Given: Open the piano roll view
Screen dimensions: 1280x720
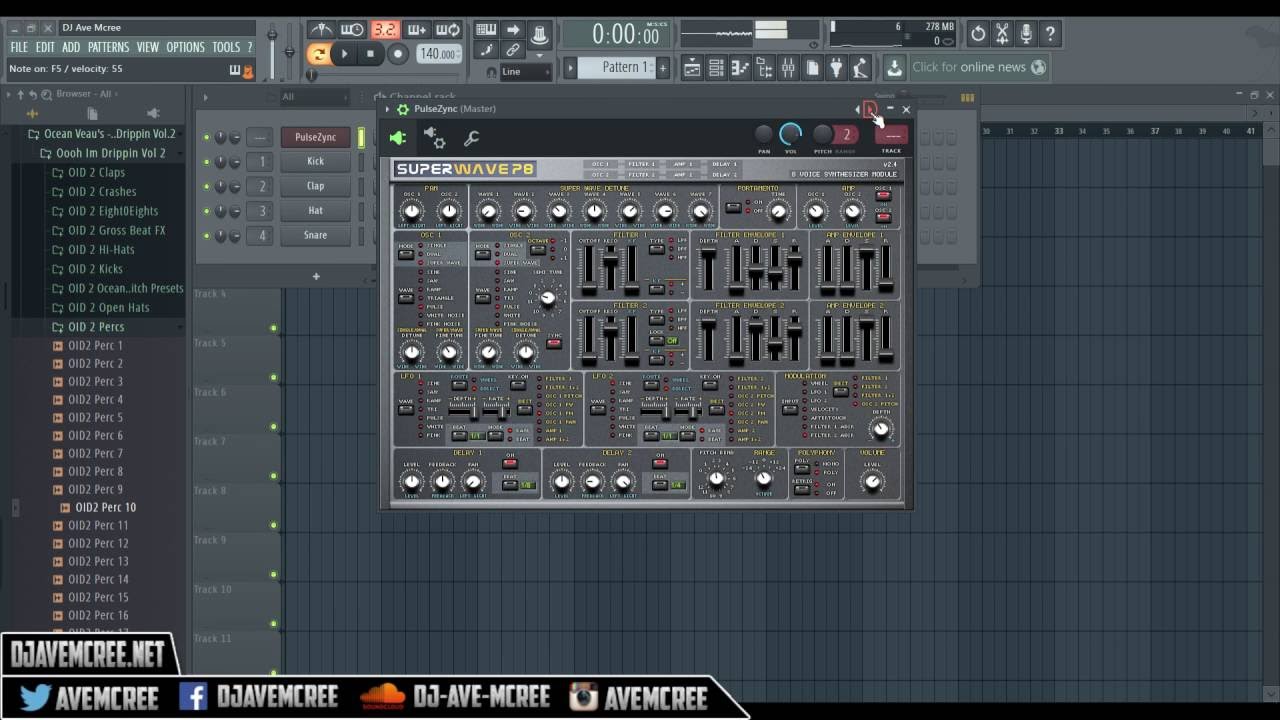Looking at the screenshot, I should coord(740,68).
